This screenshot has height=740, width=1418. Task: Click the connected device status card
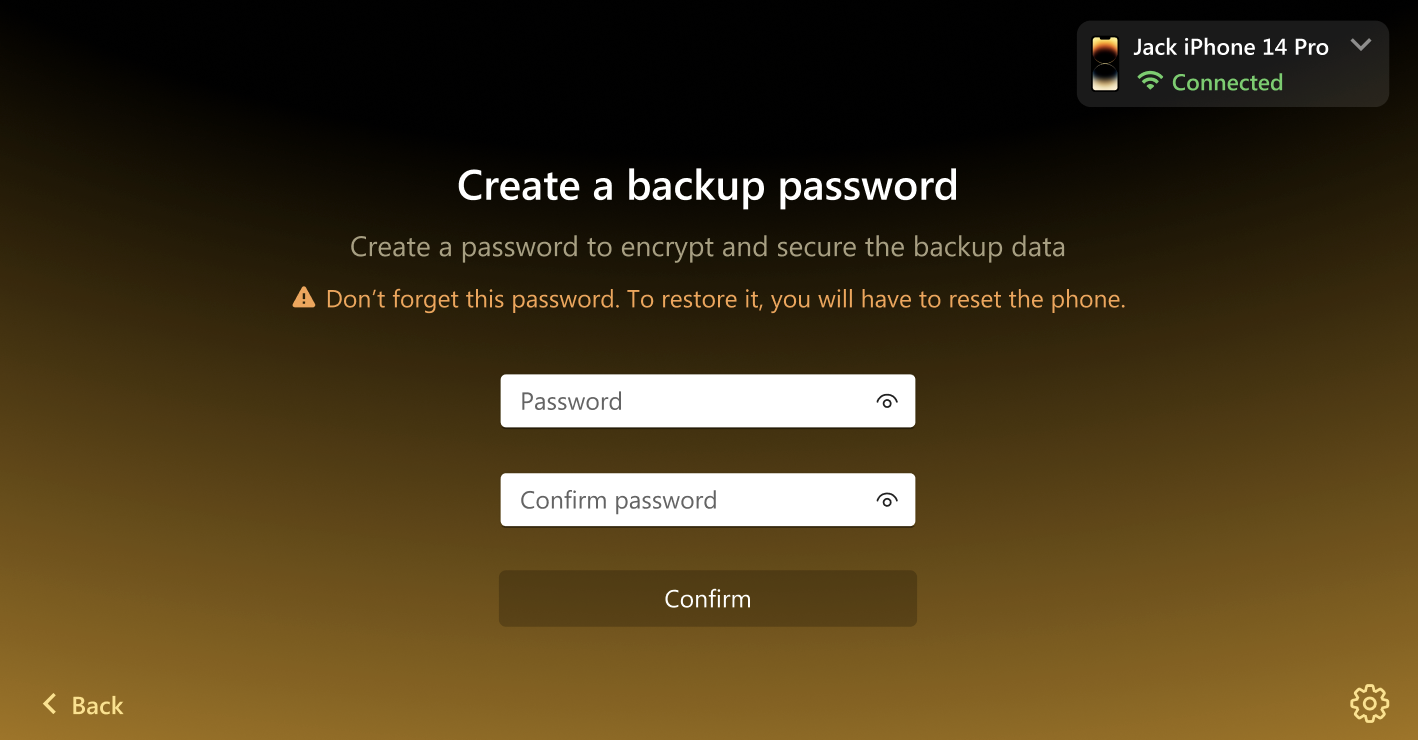click(x=1232, y=64)
